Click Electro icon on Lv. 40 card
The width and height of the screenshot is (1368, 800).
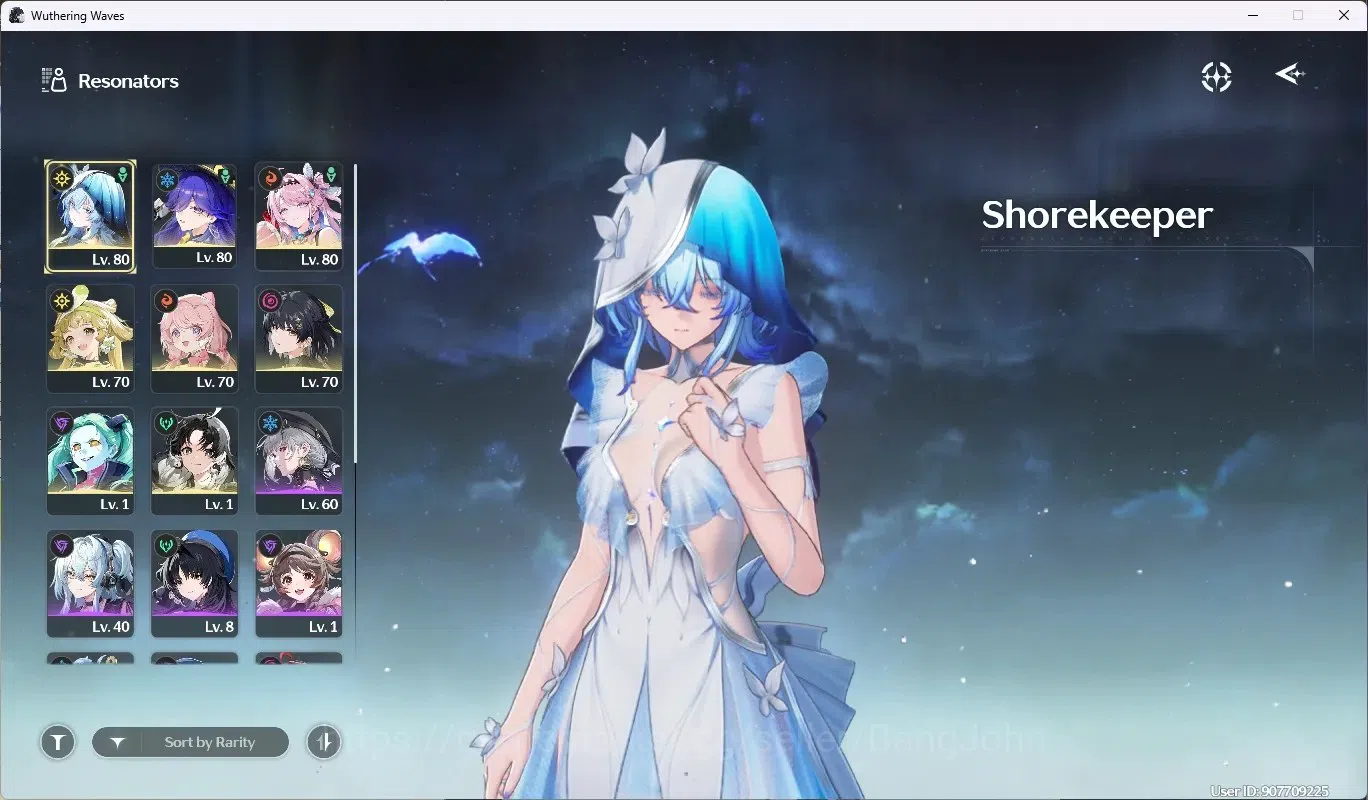click(x=62, y=545)
